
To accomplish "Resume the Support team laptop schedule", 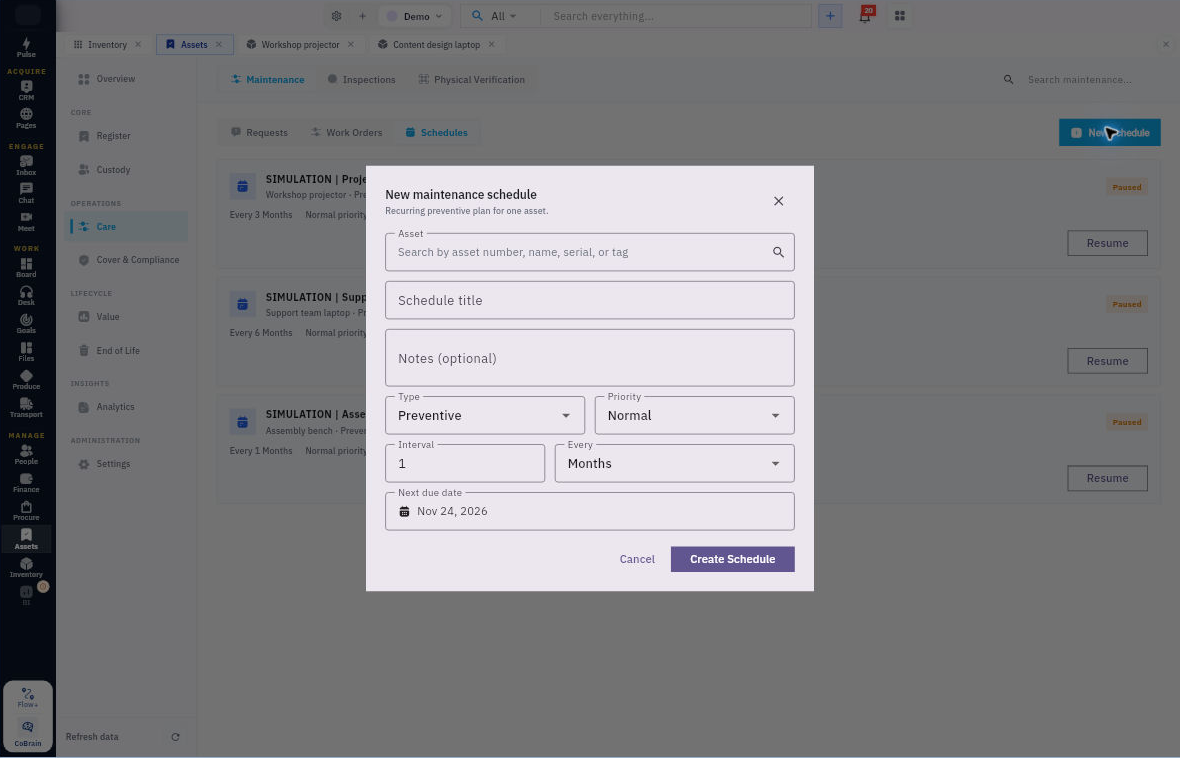I will 1107,361.
